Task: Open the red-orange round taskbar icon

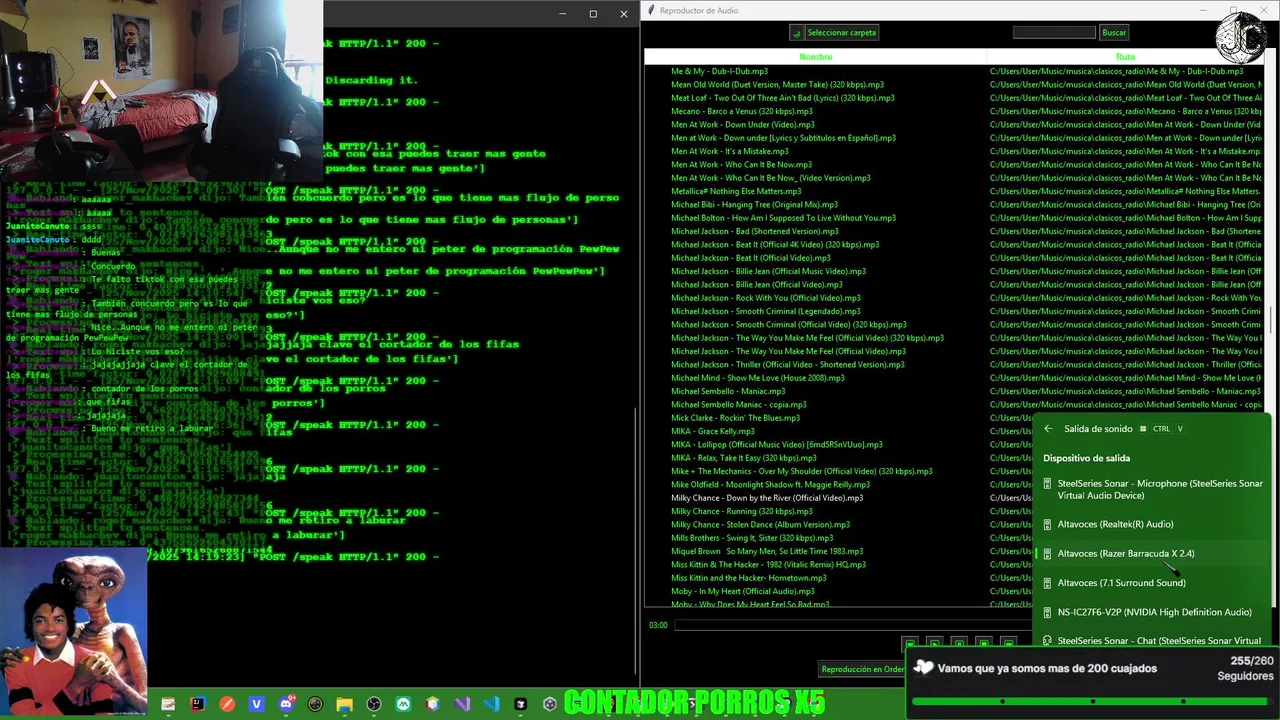Action: 227,704
